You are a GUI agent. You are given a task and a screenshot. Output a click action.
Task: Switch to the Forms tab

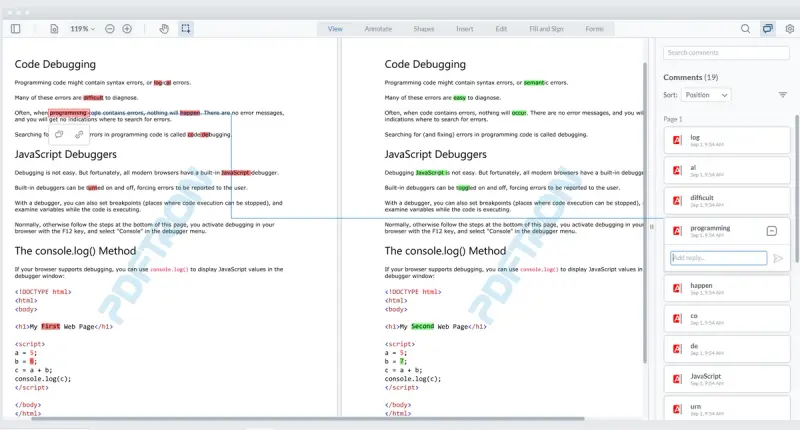click(x=594, y=29)
